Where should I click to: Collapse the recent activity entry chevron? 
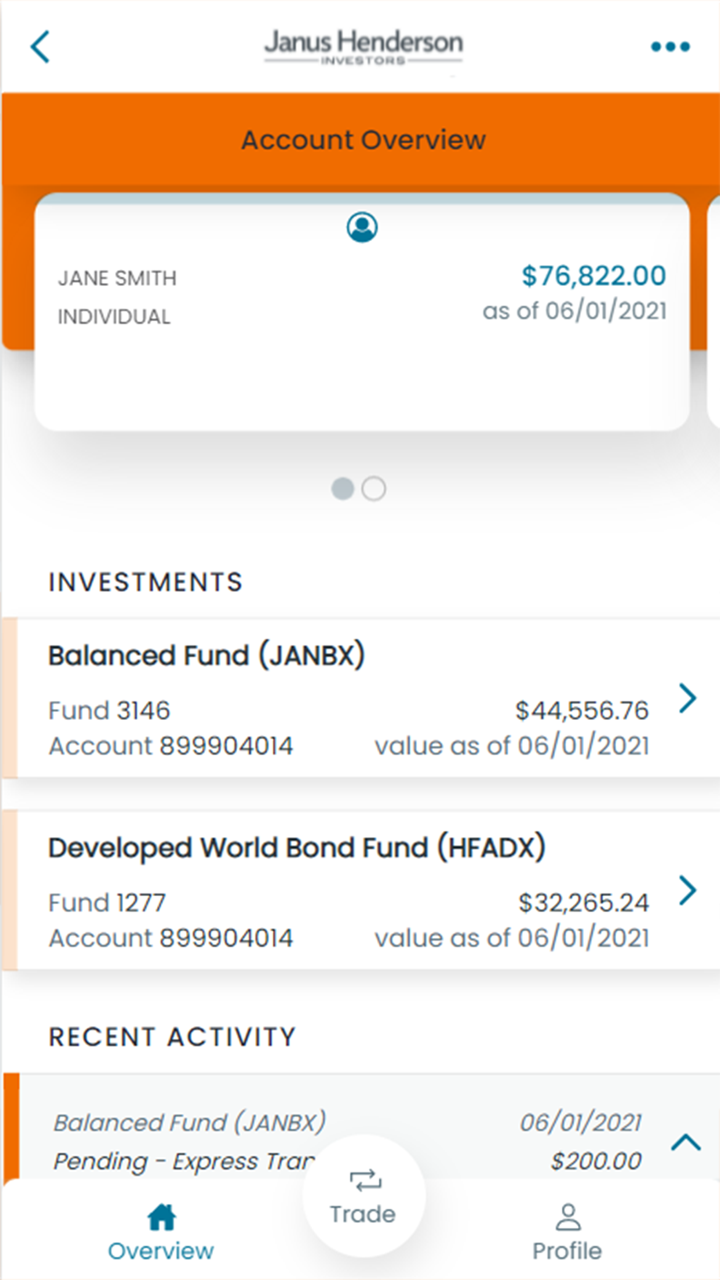(686, 1142)
